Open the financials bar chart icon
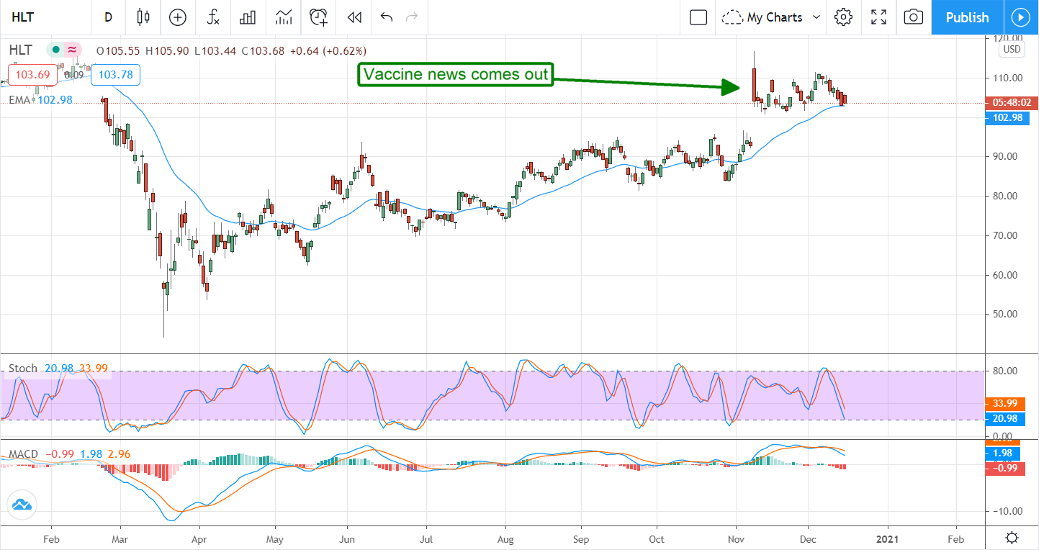Viewport: 1039px width, 550px height. (249, 17)
